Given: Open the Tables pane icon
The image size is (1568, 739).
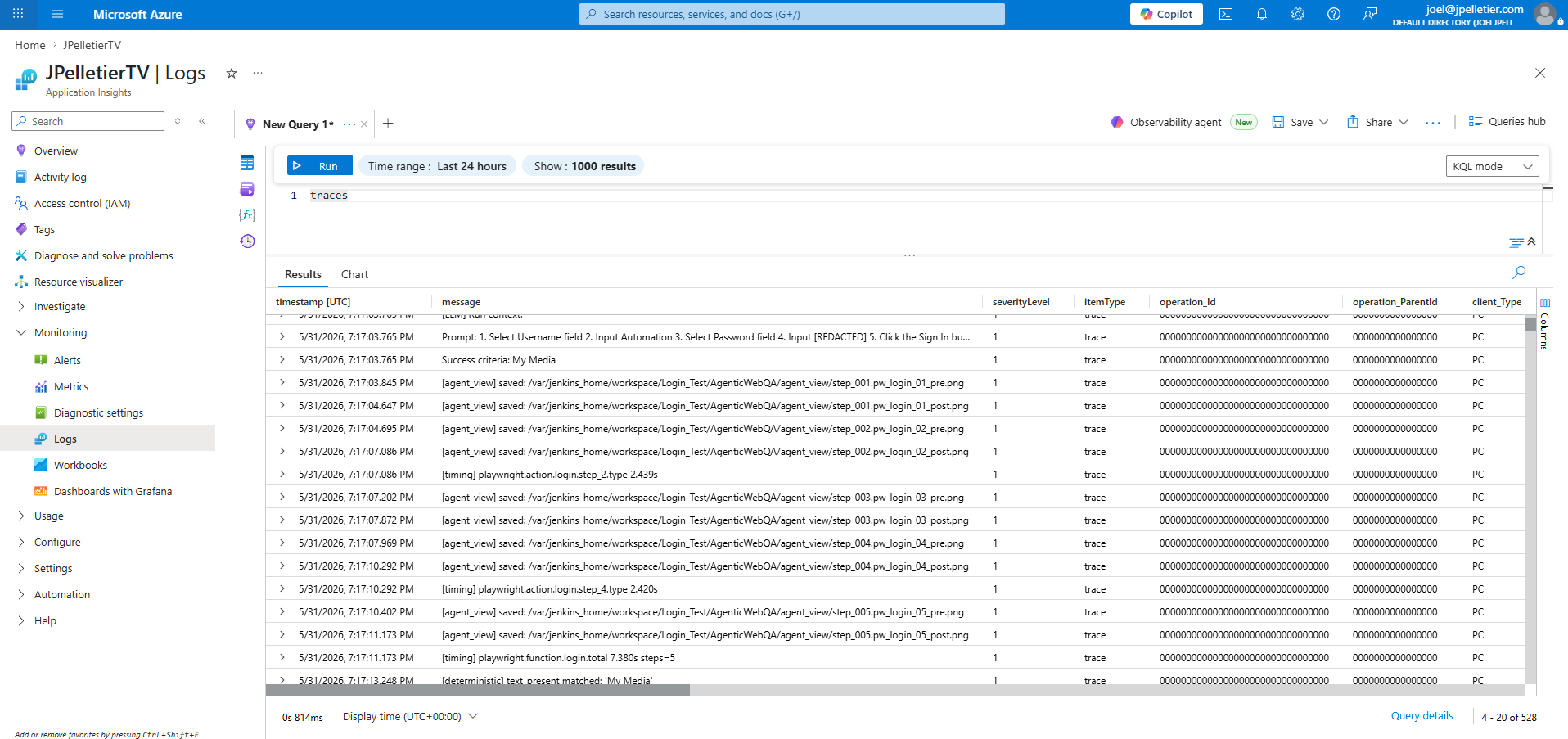Looking at the screenshot, I should tap(247, 163).
